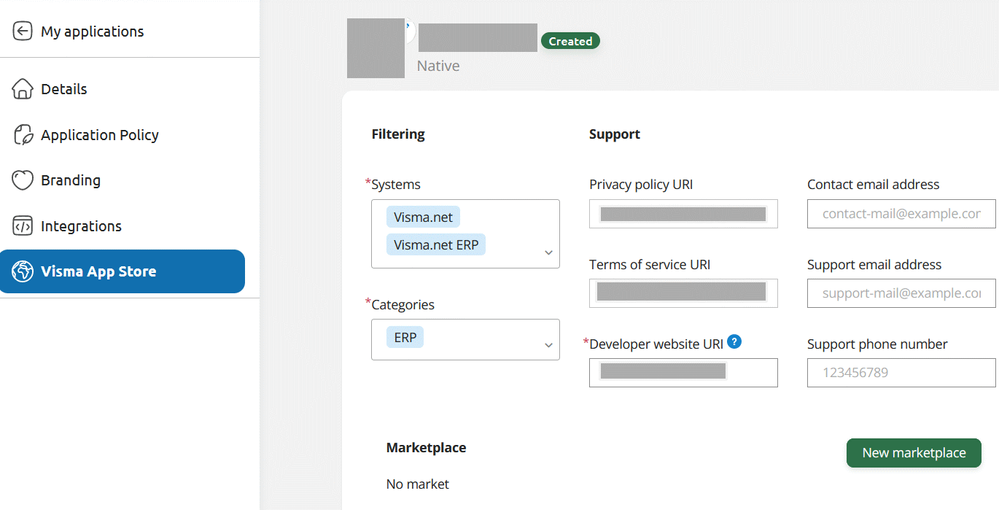Click the Created status badge
Screen dimensions: 999x510
[x=570, y=41]
